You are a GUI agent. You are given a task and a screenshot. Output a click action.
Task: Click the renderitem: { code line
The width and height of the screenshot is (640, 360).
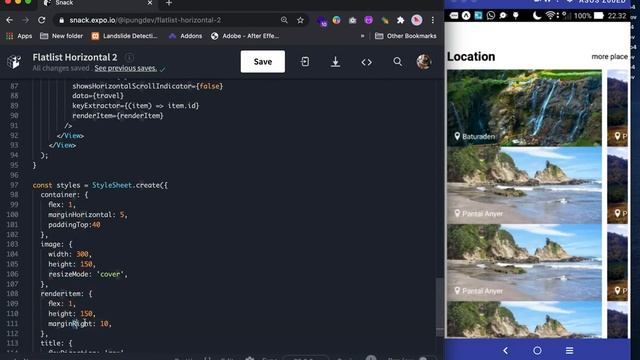tap(66, 293)
